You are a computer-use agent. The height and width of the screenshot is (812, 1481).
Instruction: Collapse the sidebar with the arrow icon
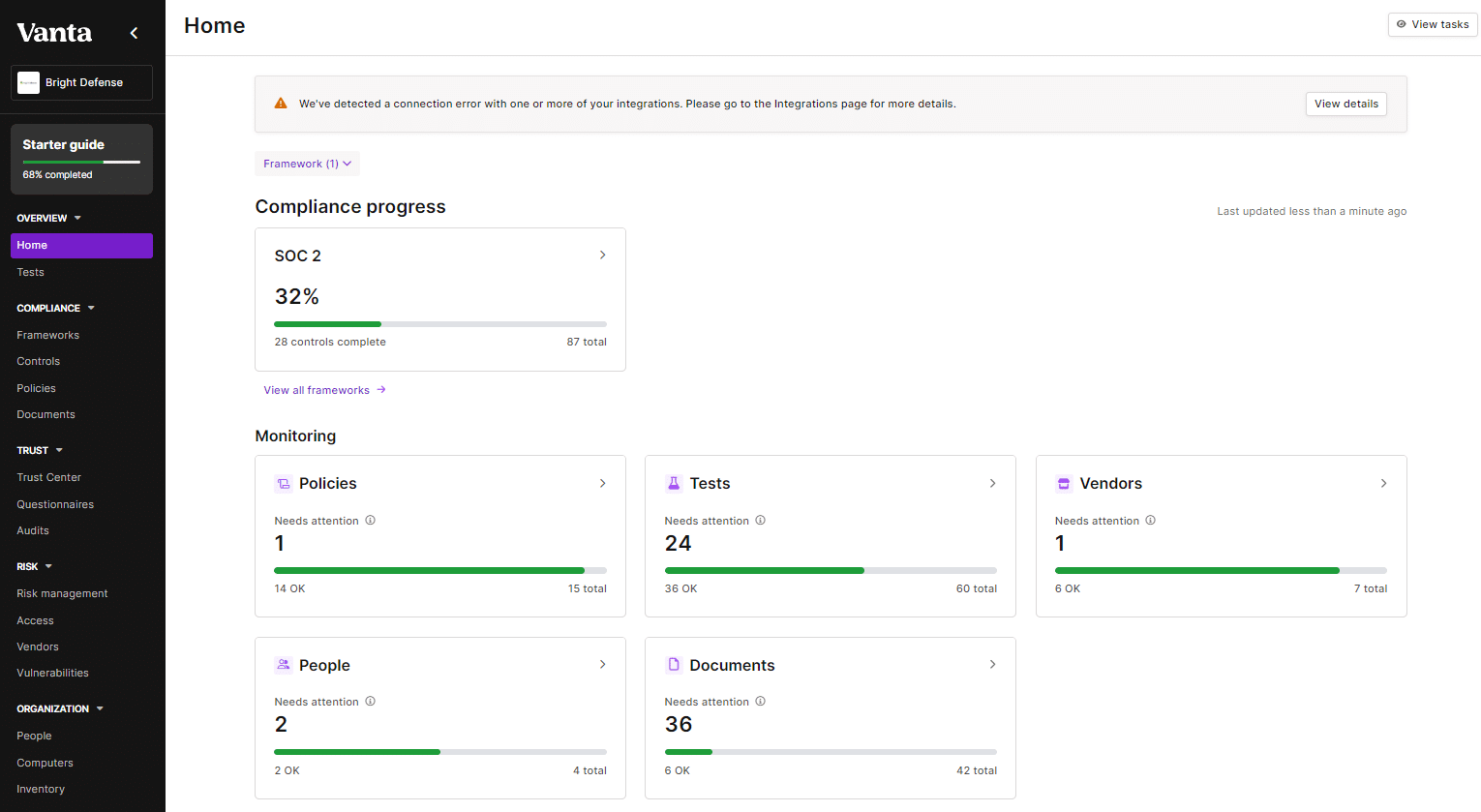point(134,33)
